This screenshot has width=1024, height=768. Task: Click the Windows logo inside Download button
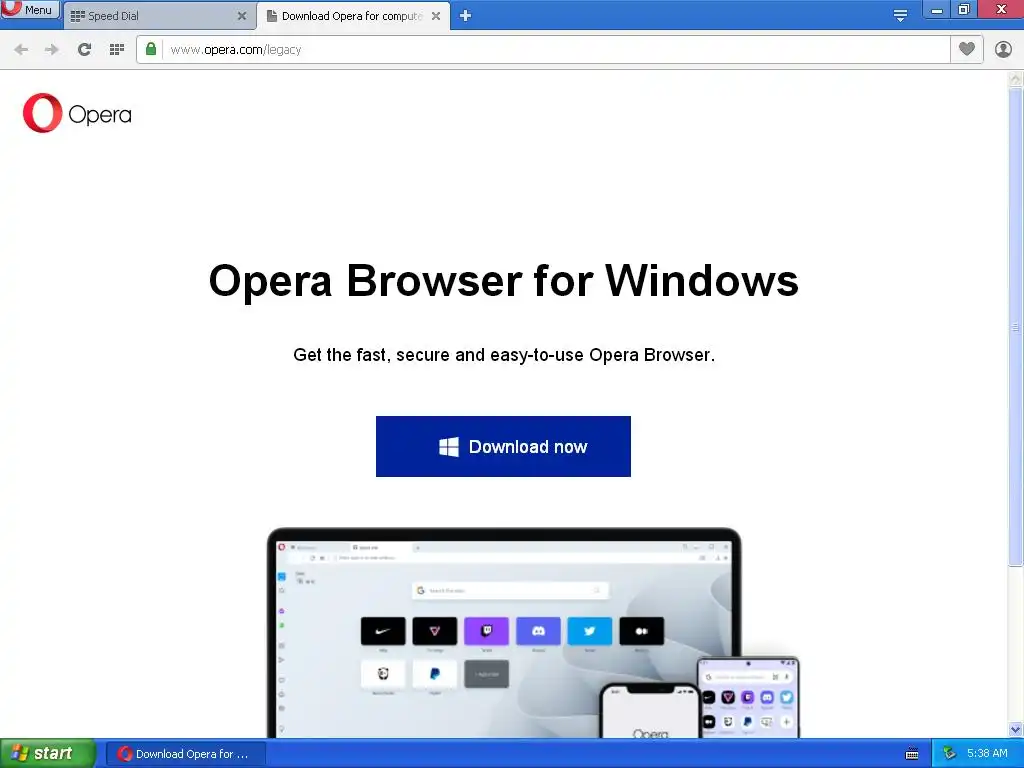(449, 447)
